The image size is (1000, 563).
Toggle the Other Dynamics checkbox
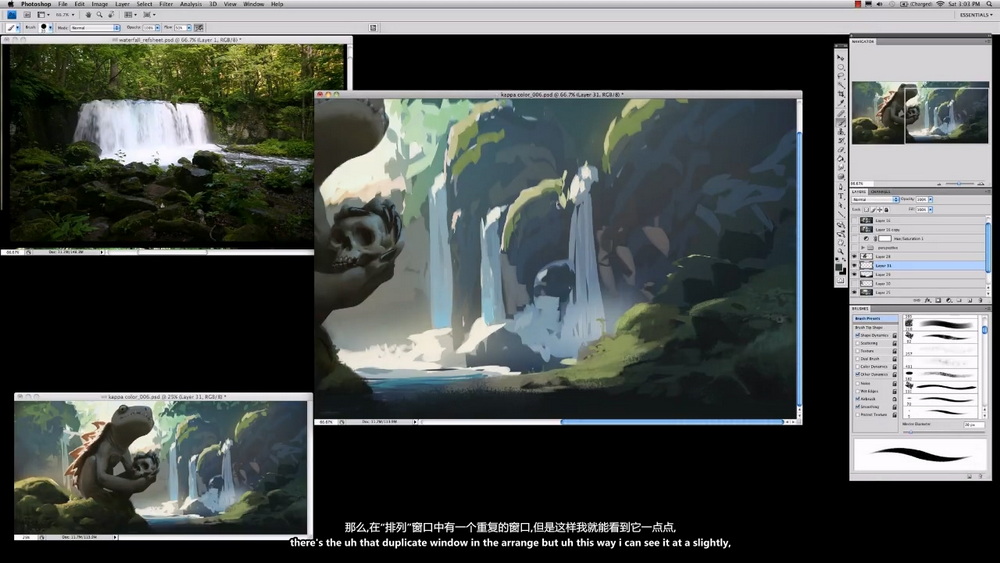(x=858, y=374)
